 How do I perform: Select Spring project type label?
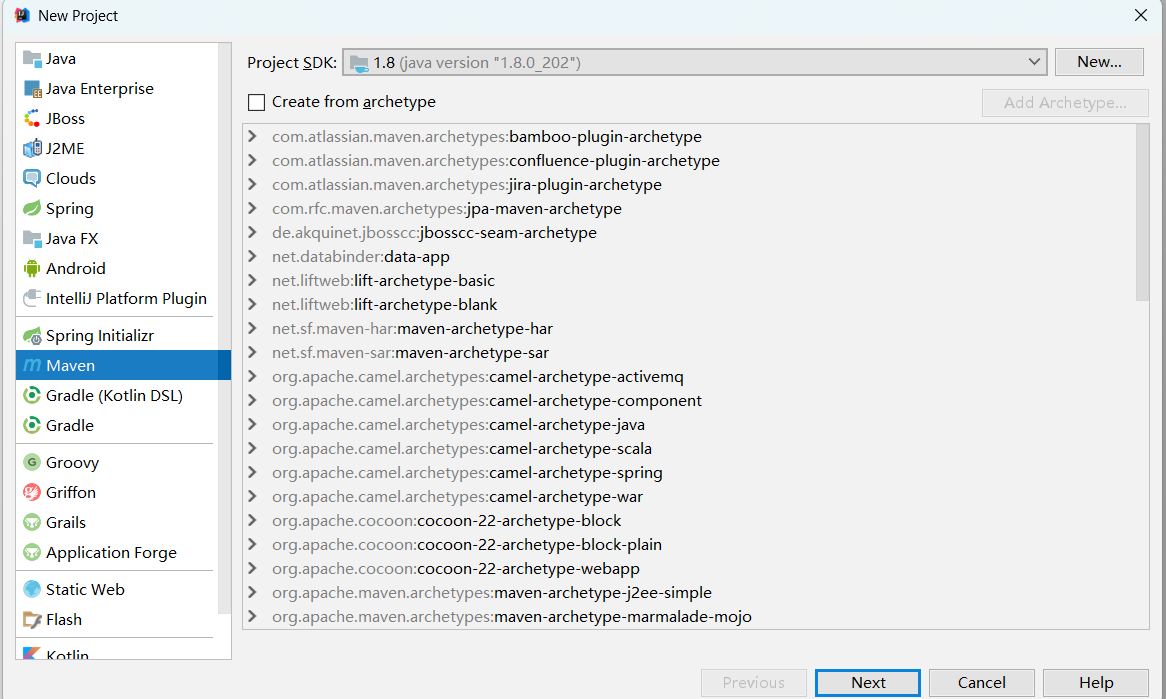(70, 209)
